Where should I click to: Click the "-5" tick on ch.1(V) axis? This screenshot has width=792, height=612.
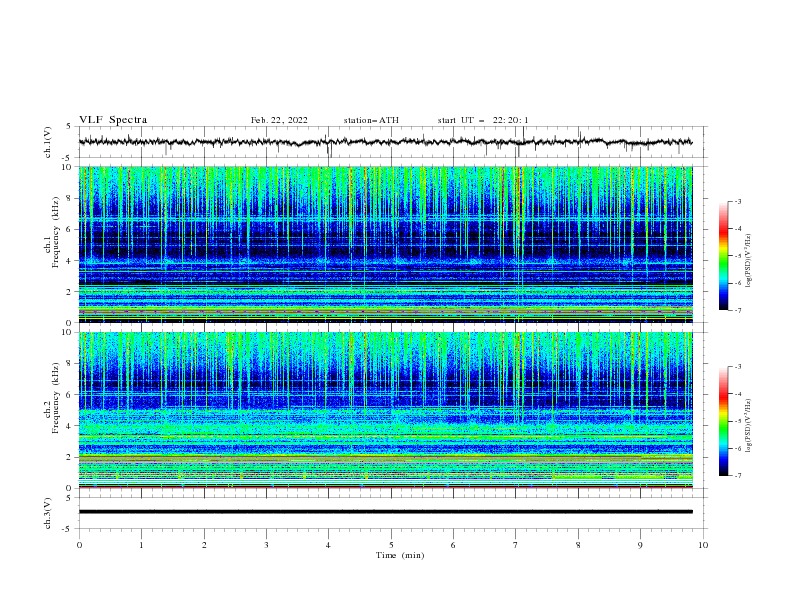(x=68, y=158)
